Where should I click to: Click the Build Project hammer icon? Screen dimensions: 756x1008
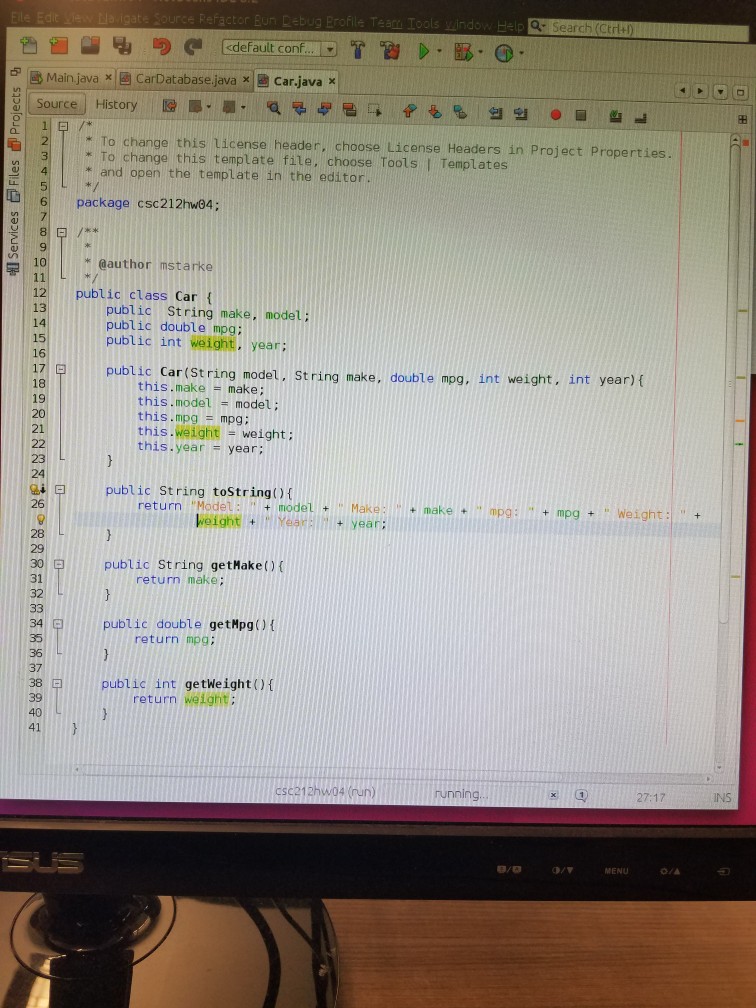coord(357,50)
